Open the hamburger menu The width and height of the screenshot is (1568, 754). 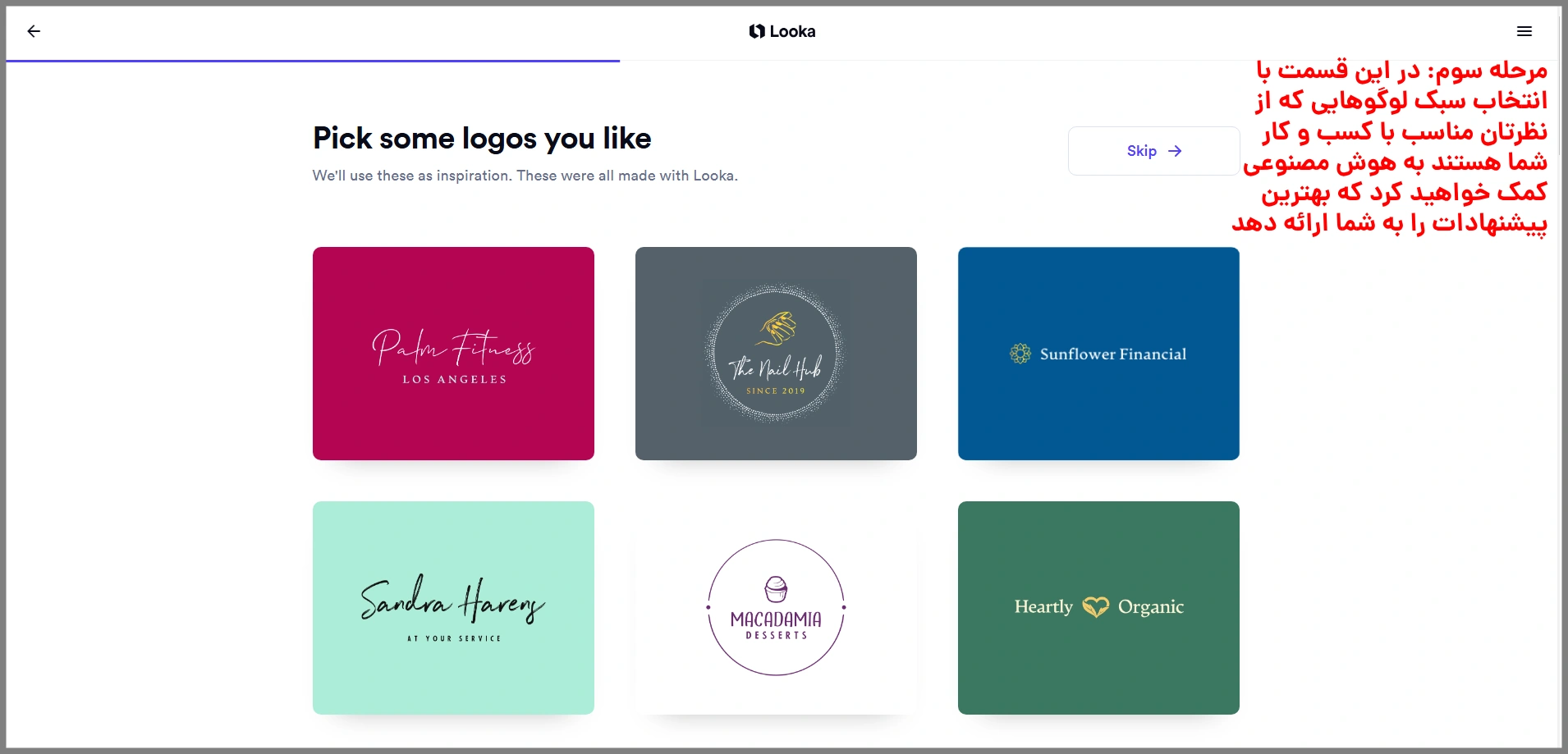point(1524,31)
